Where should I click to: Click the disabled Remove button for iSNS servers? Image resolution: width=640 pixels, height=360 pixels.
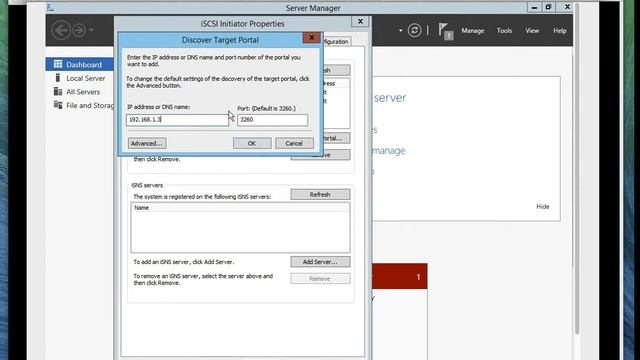pyautogui.click(x=320, y=278)
